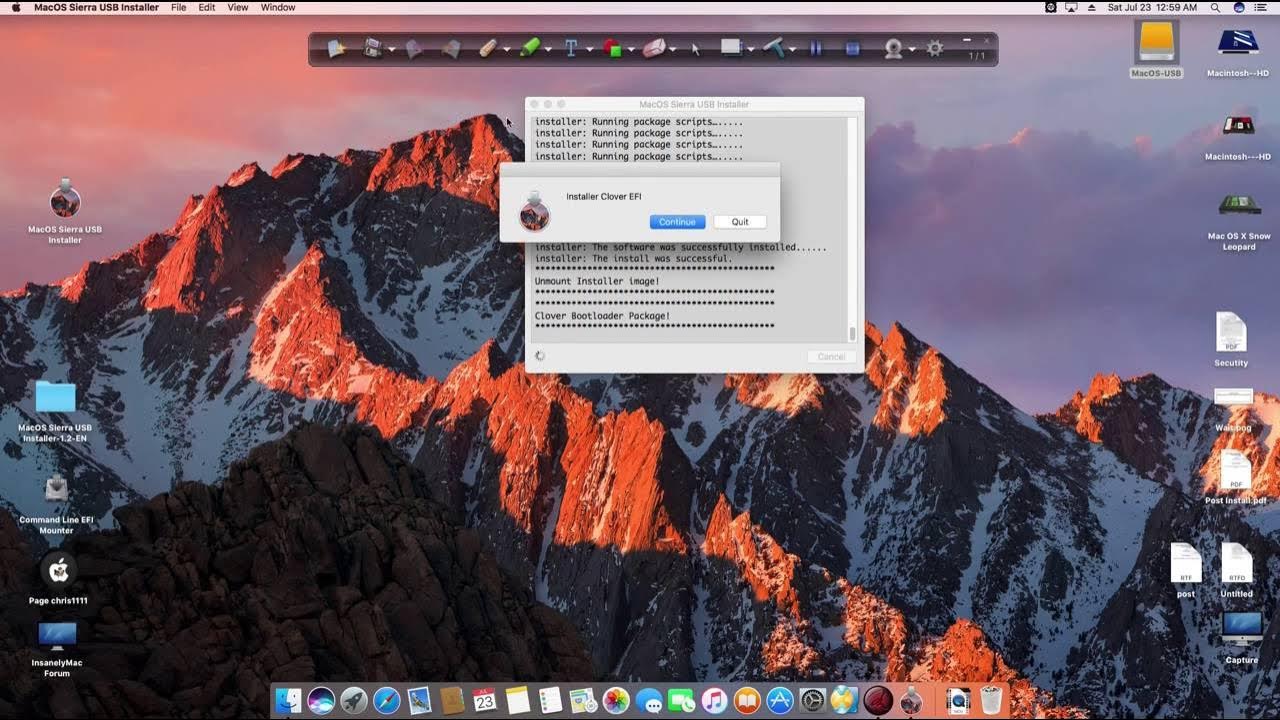Select Security PDF file on desktop
Image resolution: width=1280 pixels, height=720 pixels.
[1231, 340]
